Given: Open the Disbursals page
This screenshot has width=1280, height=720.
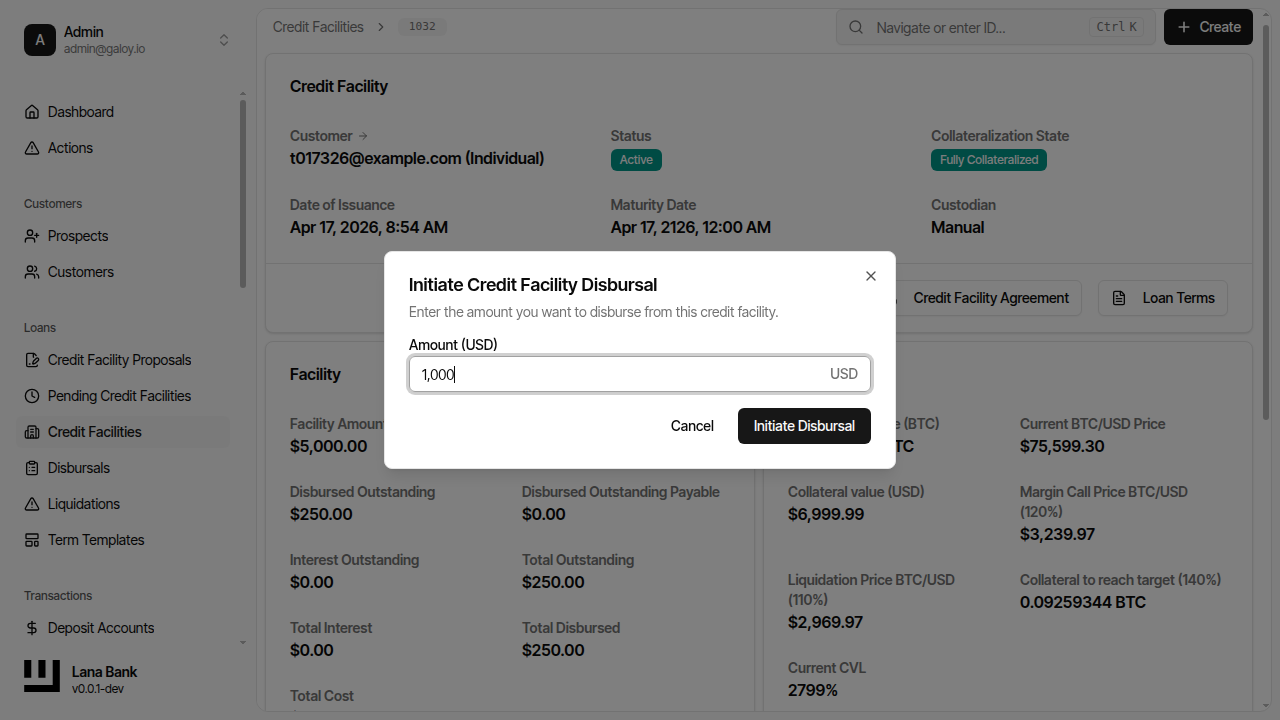Looking at the screenshot, I should (x=79, y=467).
